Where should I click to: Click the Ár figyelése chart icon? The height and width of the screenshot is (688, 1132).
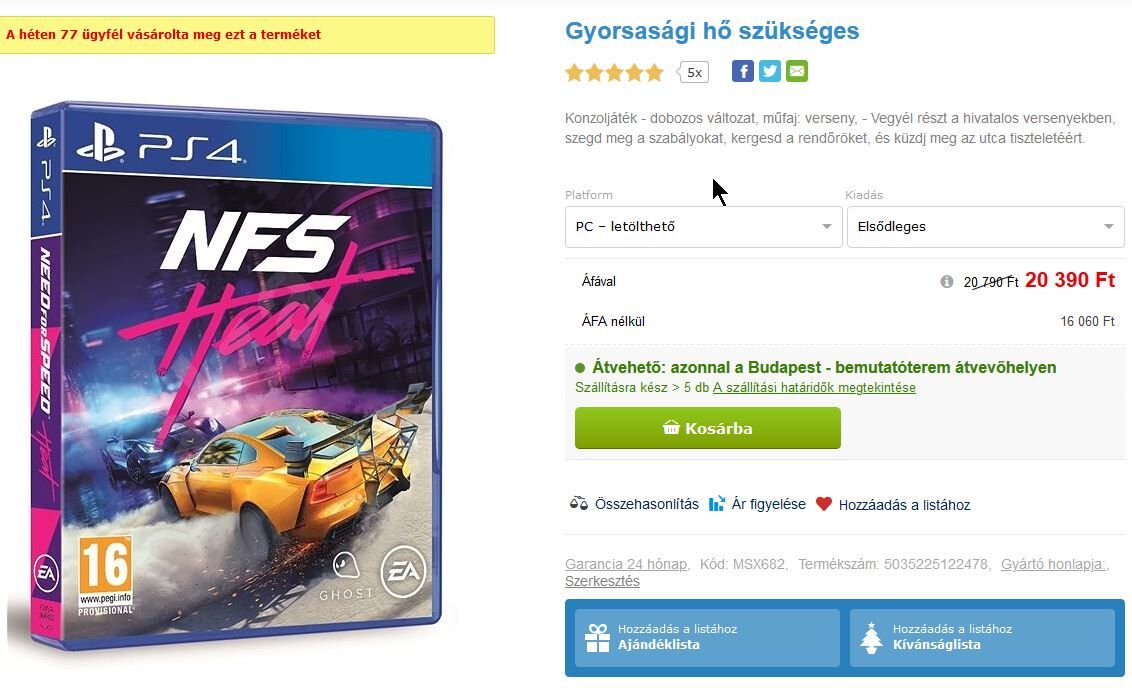coord(716,503)
